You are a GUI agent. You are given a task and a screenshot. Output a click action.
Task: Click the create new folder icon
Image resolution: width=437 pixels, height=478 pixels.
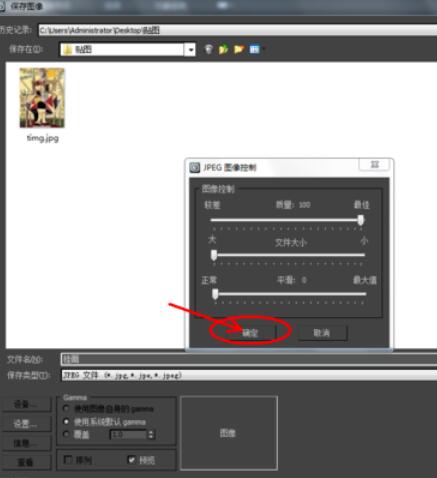pos(239,49)
